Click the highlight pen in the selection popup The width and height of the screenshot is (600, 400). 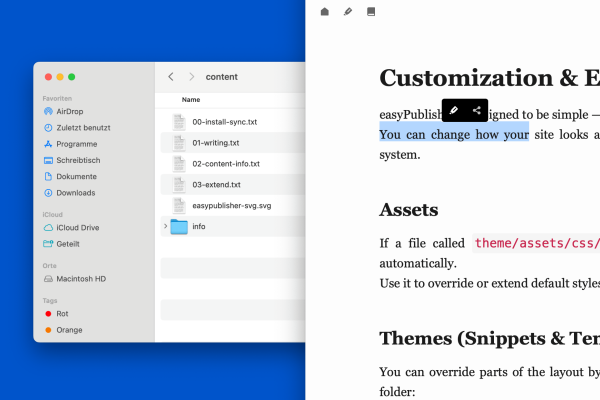[x=453, y=111]
